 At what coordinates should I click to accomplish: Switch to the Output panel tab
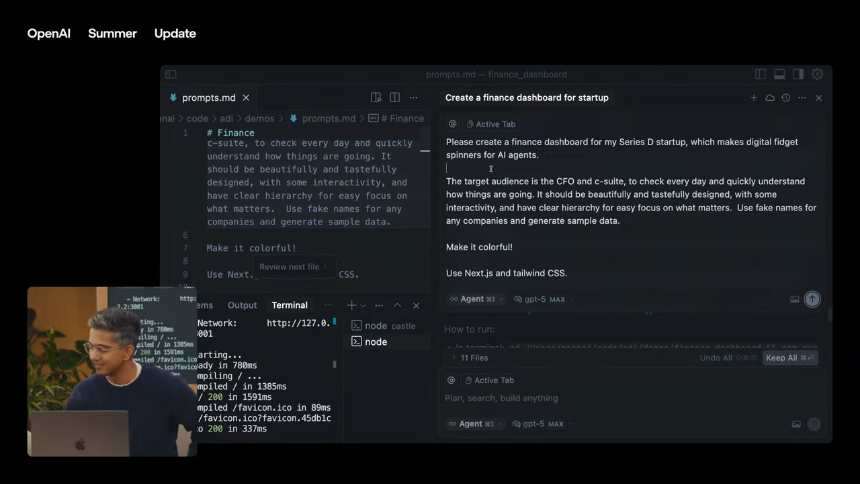click(x=242, y=305)
